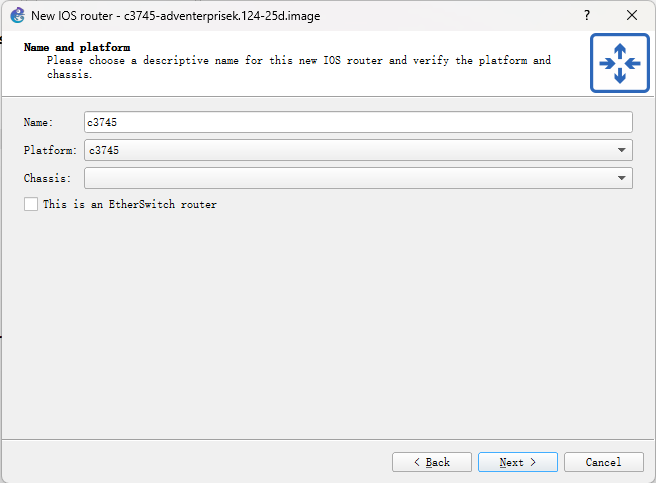This screenshot has width=656, height=483.
Task: Expand the Platform dropdown arrow
Action: (622, 150)
